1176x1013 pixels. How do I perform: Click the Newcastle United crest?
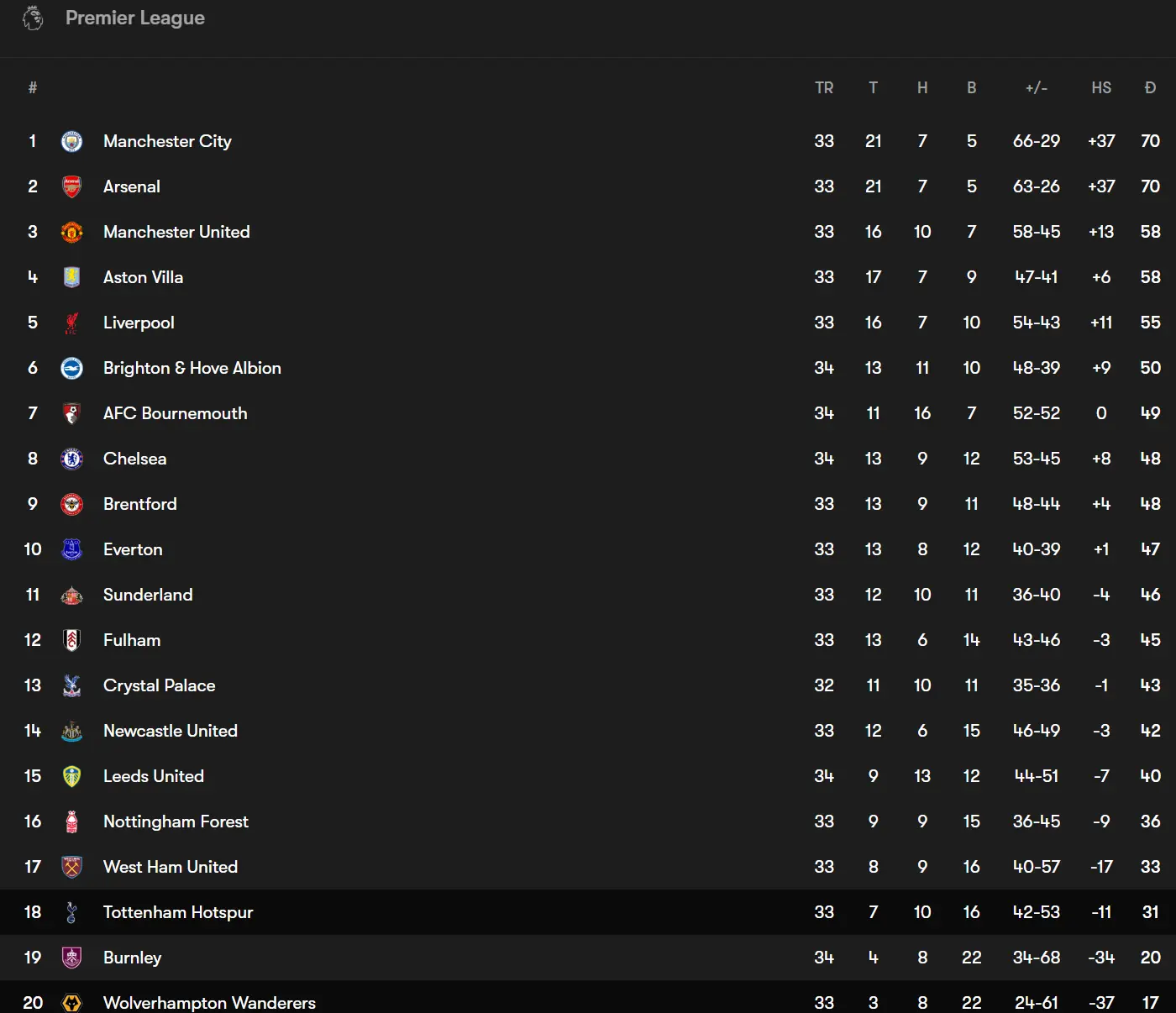pyautogui.click(x=72, y=731)
